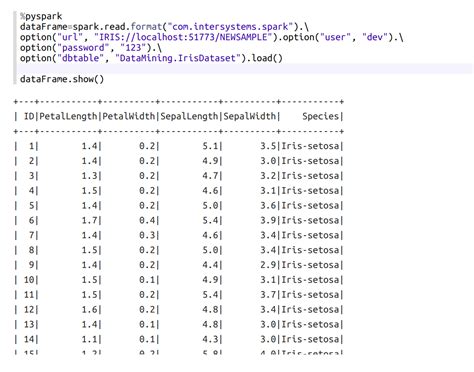The width and height of the screenshot is (474, 372).
Task: Click the PetalLength column header
Action: [x=68, y=116]
